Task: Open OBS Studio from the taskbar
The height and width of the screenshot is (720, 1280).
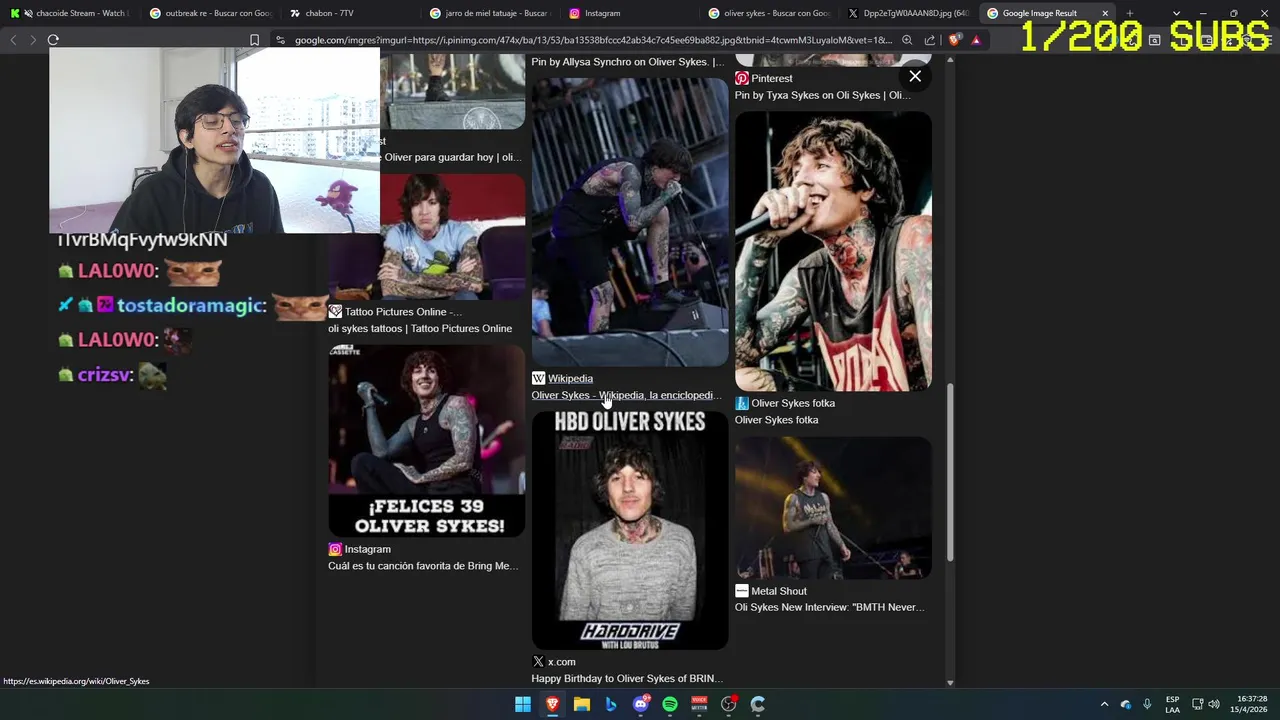Action: click(x=729, y=704)
